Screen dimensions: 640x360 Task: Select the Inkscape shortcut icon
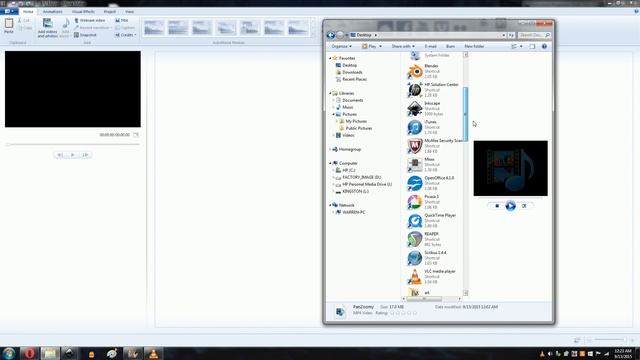(x=415, y=109)
